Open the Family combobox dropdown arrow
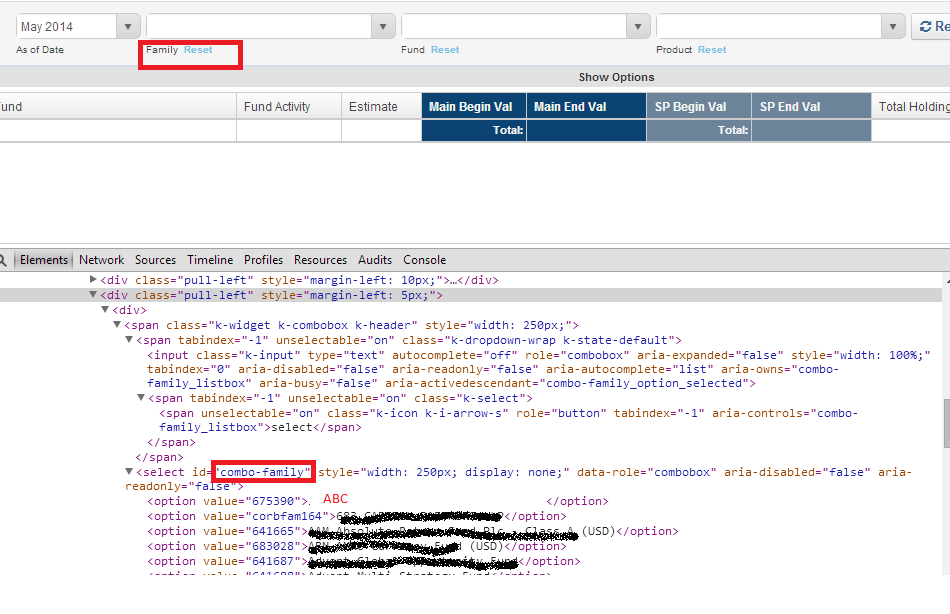 tap(383, 27)
